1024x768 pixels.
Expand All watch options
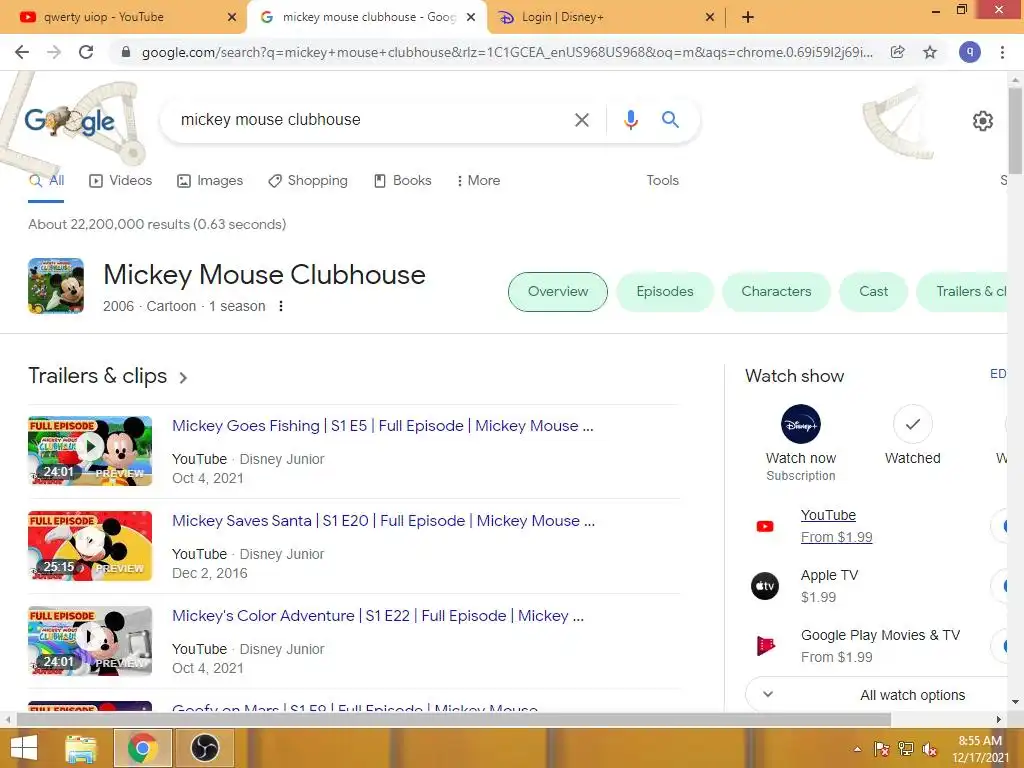[x=878, y=695]
